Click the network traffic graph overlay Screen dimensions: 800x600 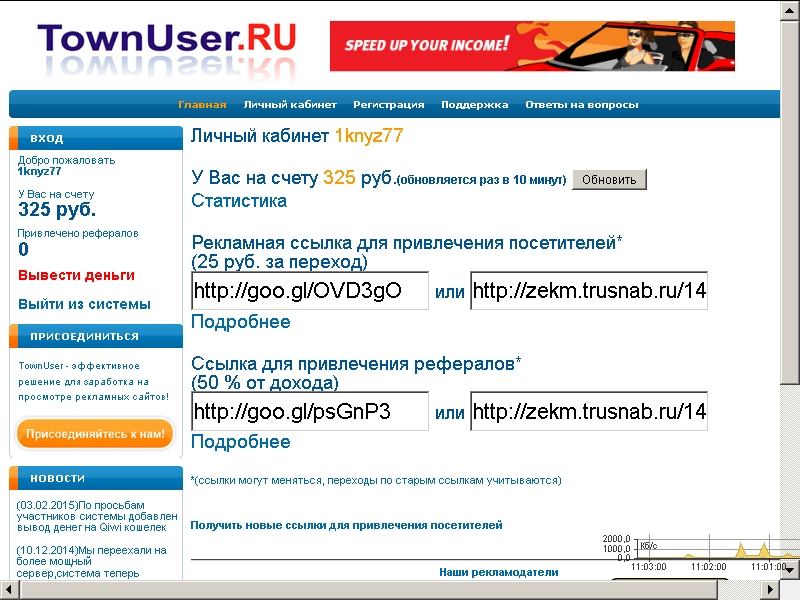pyautogui.click(x=699, y=553)
